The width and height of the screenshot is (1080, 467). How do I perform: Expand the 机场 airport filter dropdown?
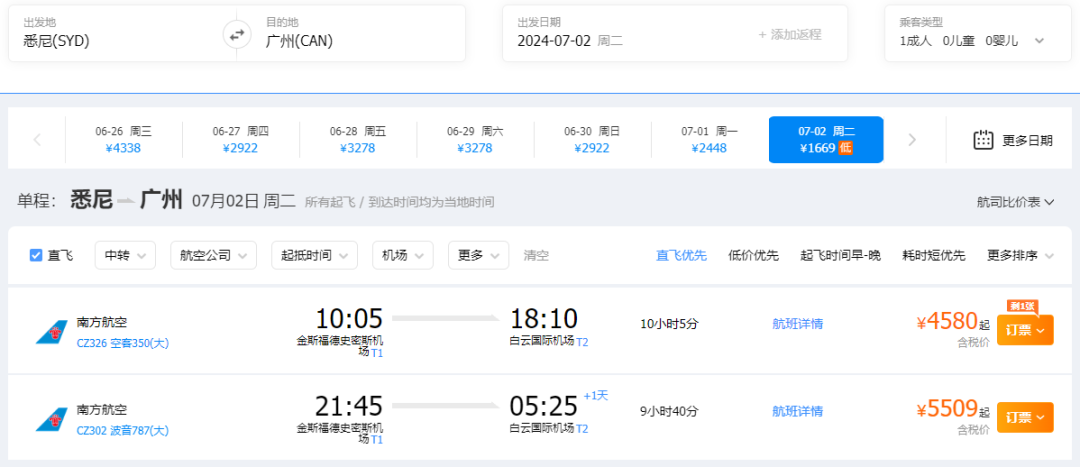tap(403, 255)
